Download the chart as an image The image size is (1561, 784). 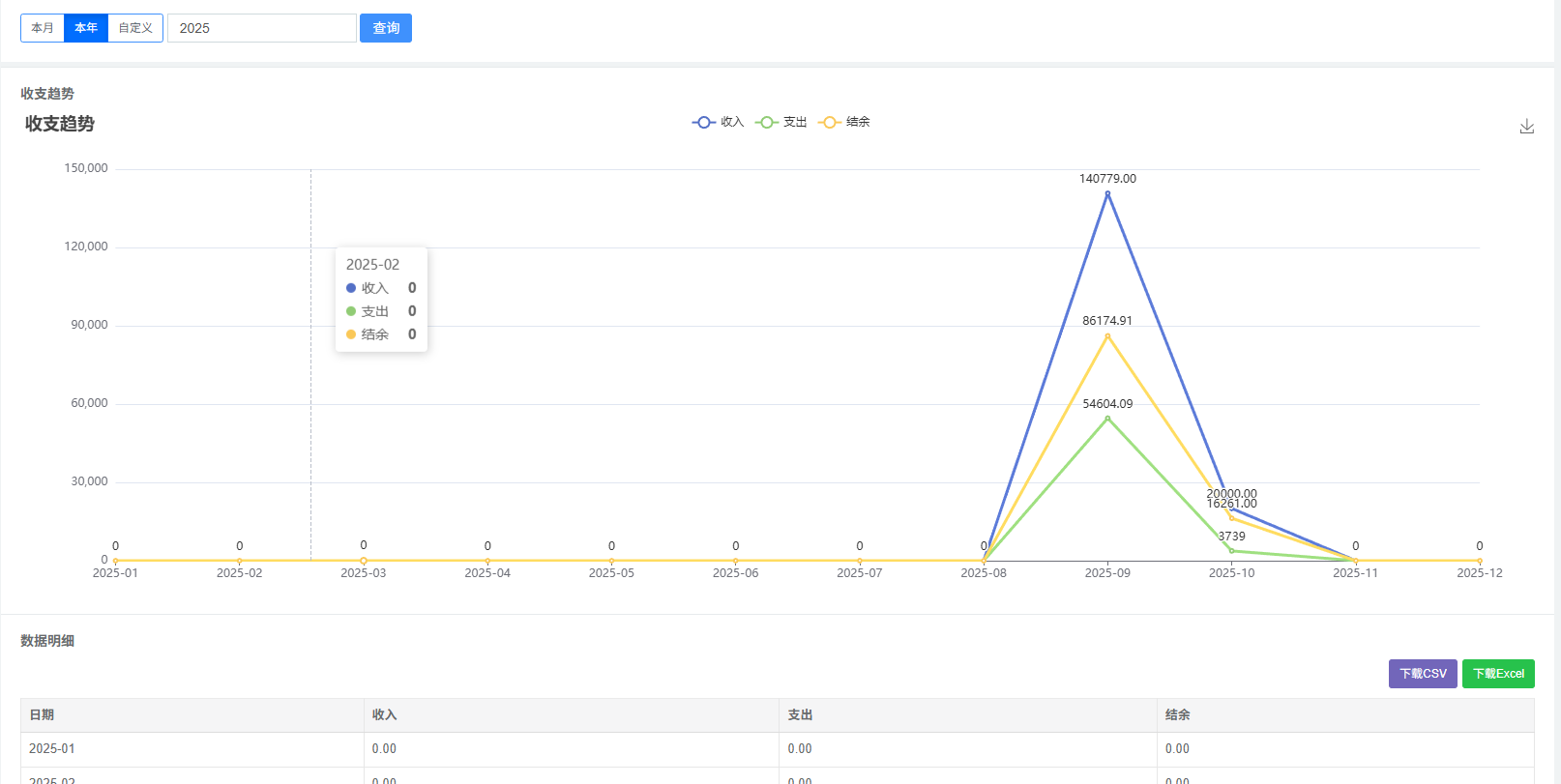pos(1527,127)
